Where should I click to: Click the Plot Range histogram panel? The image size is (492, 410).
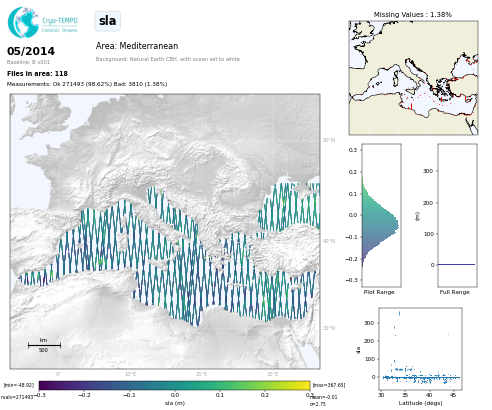381,215
